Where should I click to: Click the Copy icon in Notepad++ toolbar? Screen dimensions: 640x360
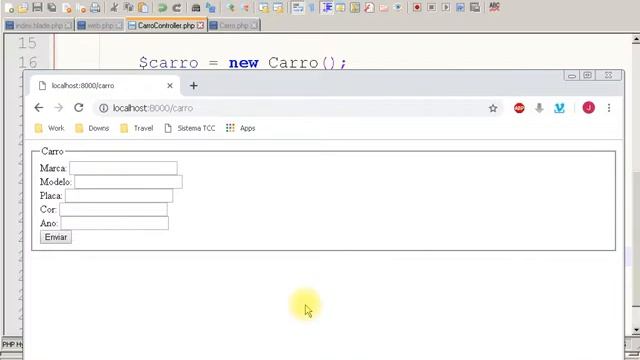[x=129, y=7]
